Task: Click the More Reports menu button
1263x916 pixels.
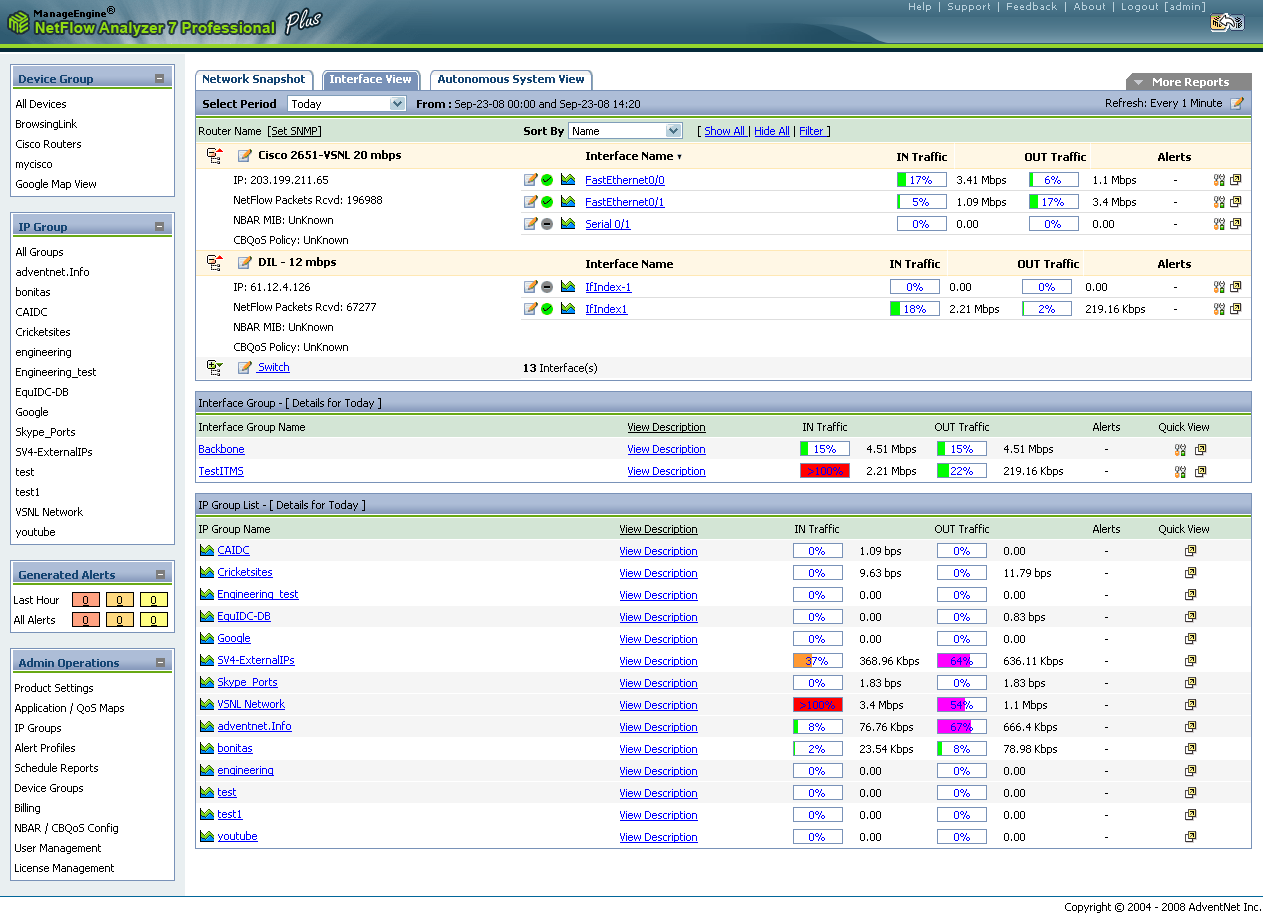Action: click(x=1189, y=82)
